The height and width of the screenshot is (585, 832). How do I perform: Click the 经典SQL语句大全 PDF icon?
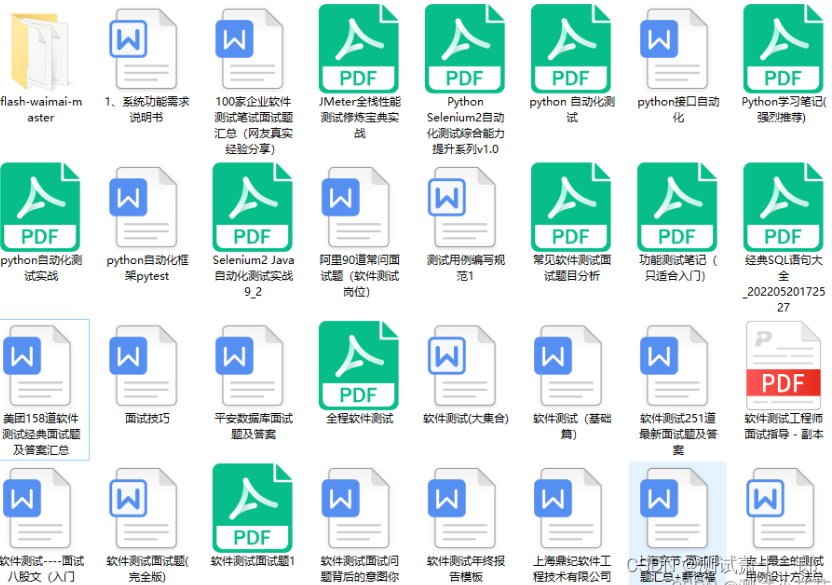click(783, 207)
